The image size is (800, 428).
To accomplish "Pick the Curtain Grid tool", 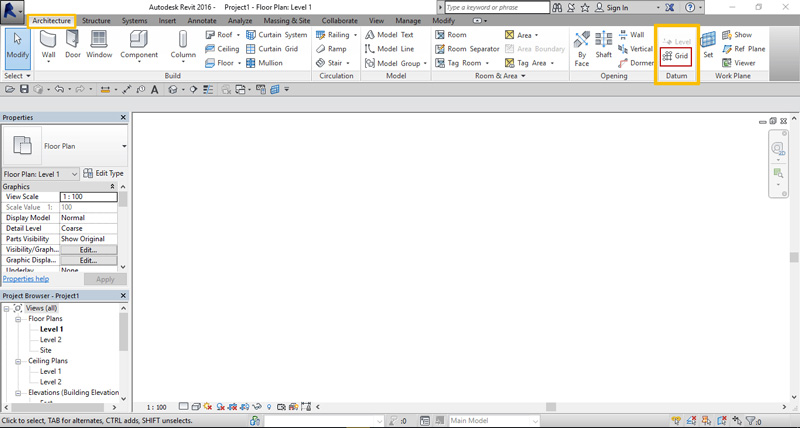I will 272,49.
